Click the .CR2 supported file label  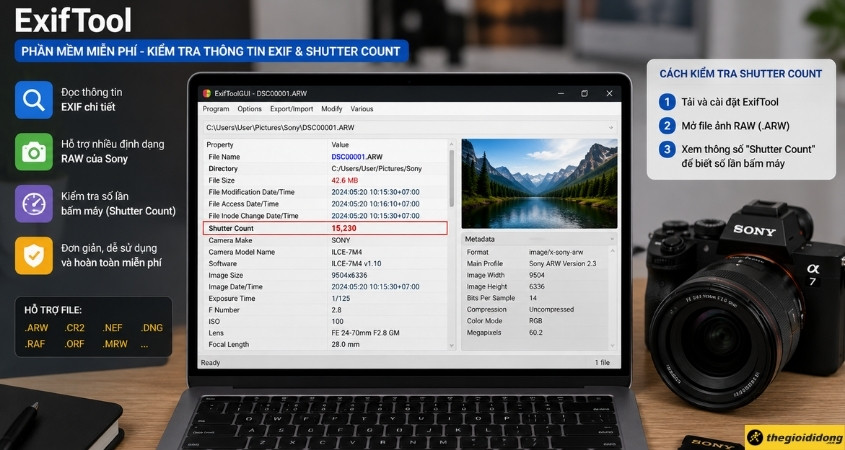pos(74,328)
